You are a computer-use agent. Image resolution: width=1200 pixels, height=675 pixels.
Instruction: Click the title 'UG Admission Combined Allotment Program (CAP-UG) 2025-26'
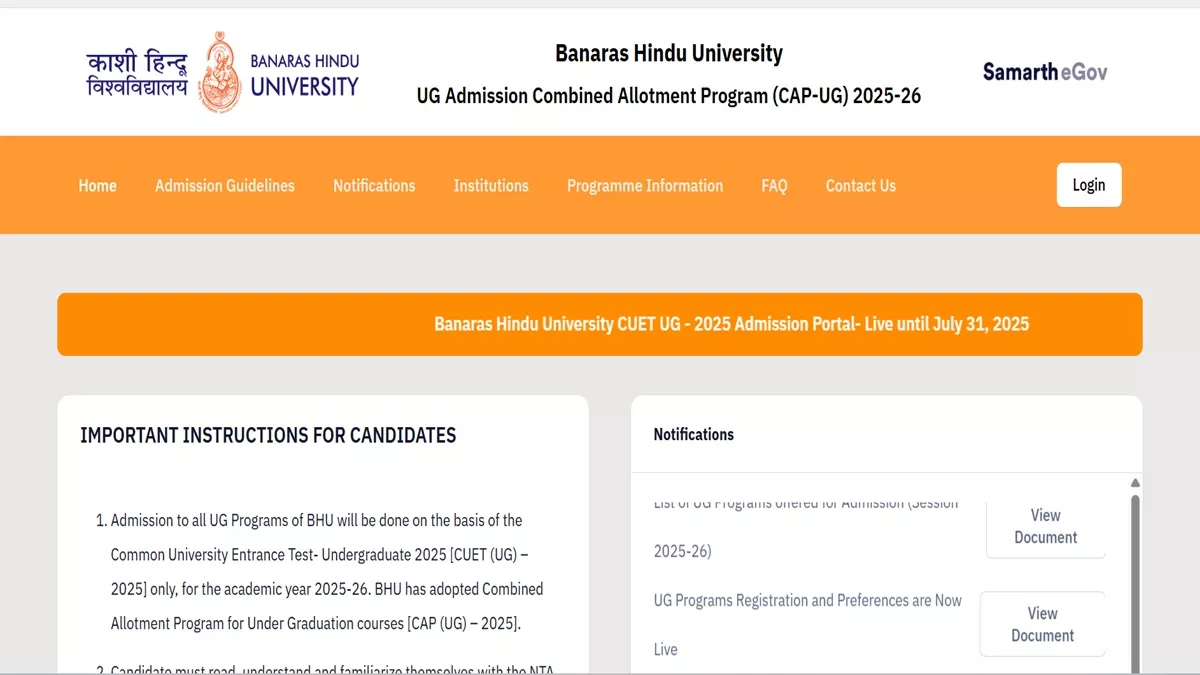click(x=669, y=96)
